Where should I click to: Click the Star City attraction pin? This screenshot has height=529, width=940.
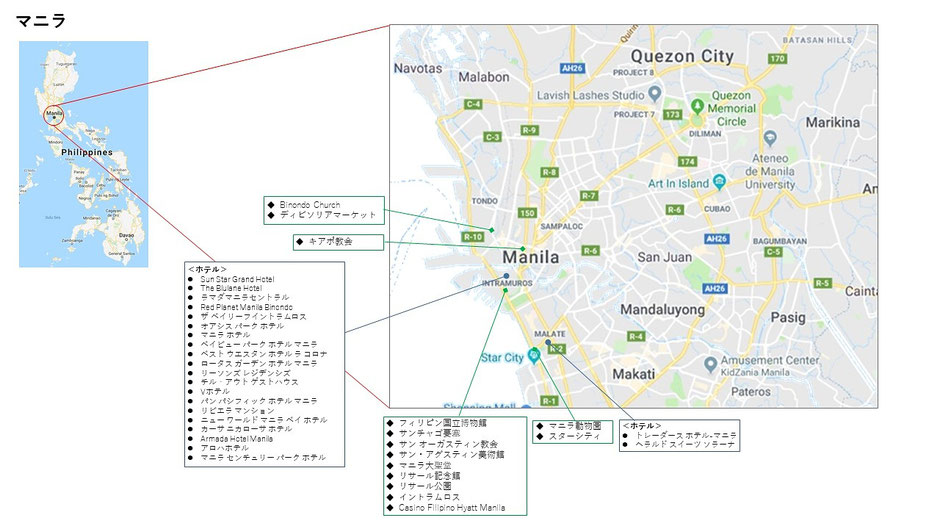534,355
